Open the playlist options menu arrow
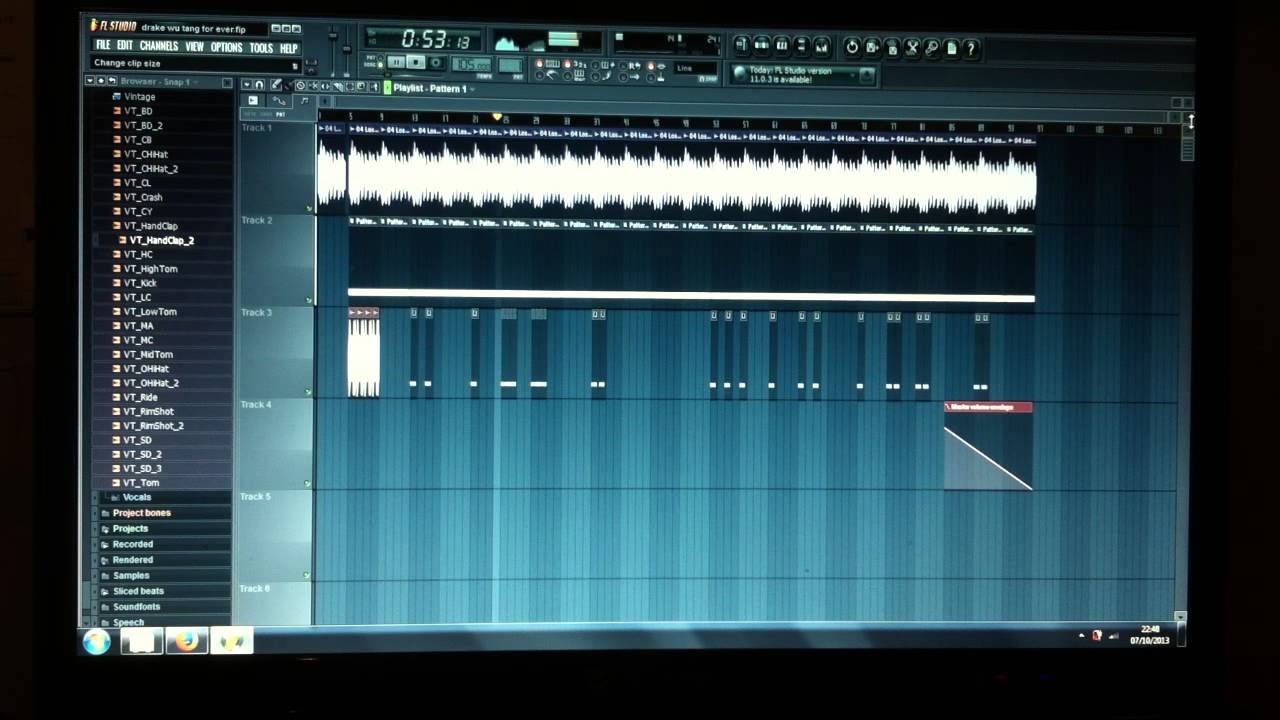 (x=247, y=86)
